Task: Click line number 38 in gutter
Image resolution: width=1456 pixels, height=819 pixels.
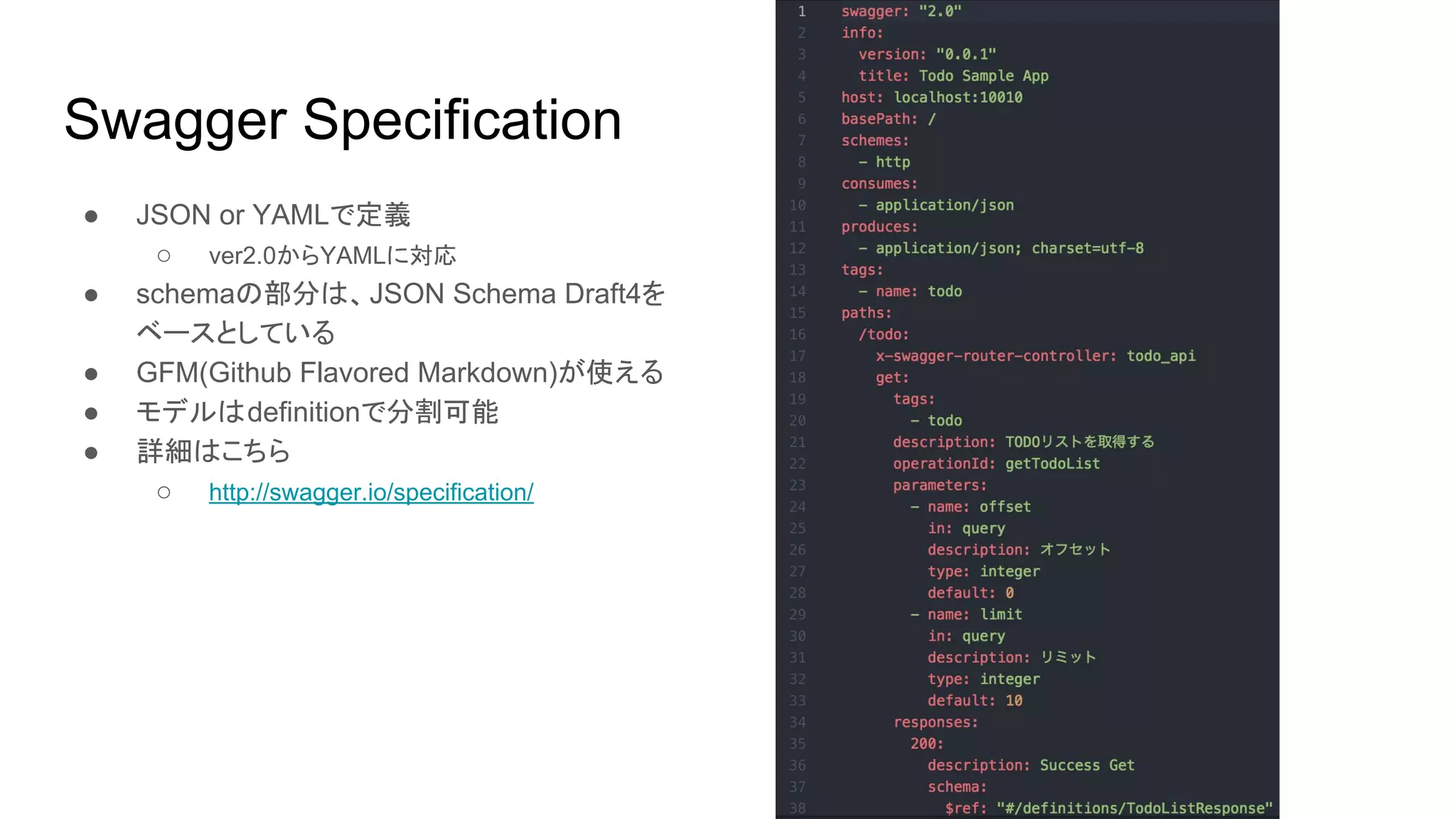Action: [x=798, y=808]
